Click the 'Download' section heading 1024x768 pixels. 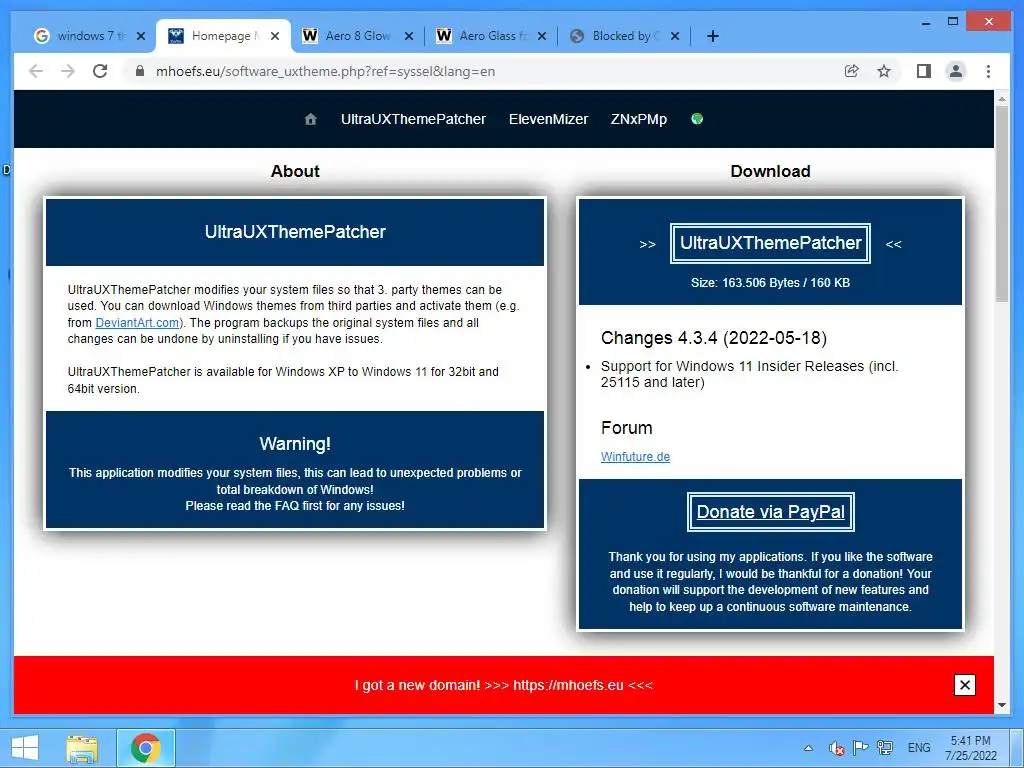771,171
